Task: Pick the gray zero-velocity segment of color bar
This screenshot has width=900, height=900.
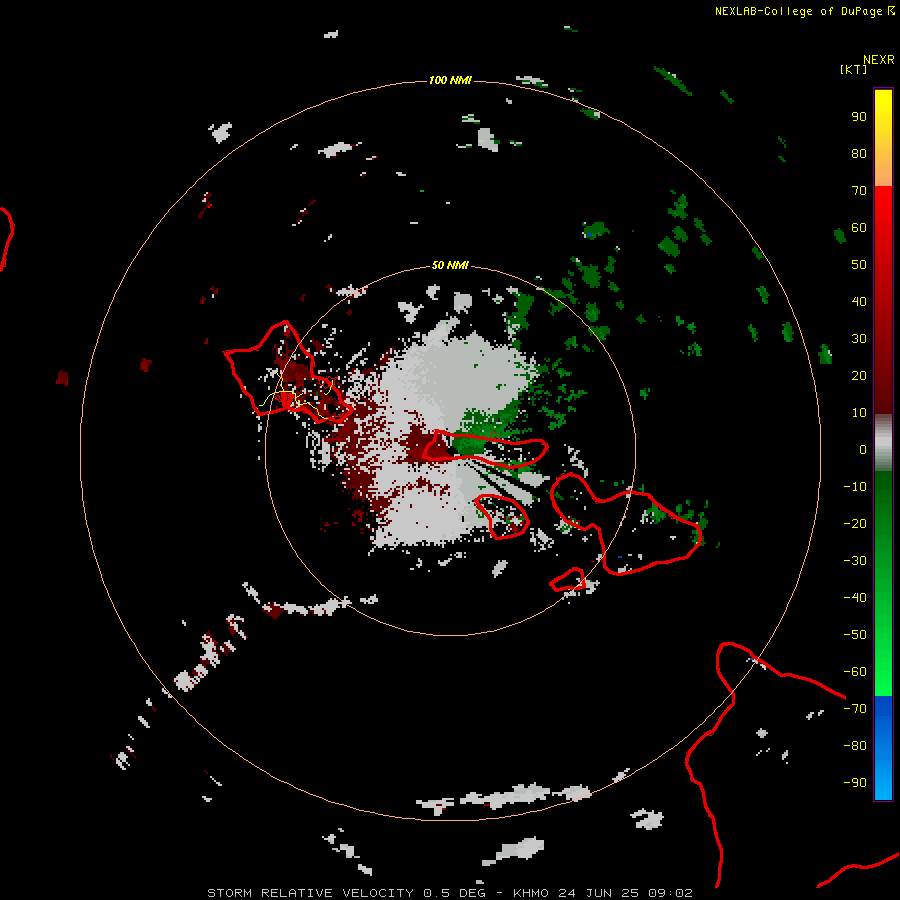Action: pyautogui.click(x=883, y=443)
